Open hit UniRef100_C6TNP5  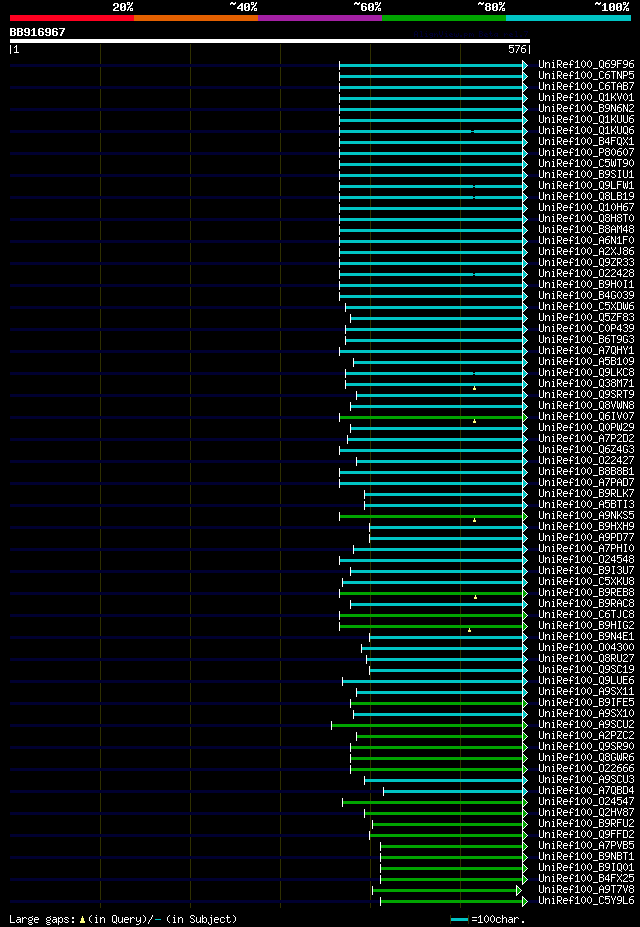pos(586,76)
